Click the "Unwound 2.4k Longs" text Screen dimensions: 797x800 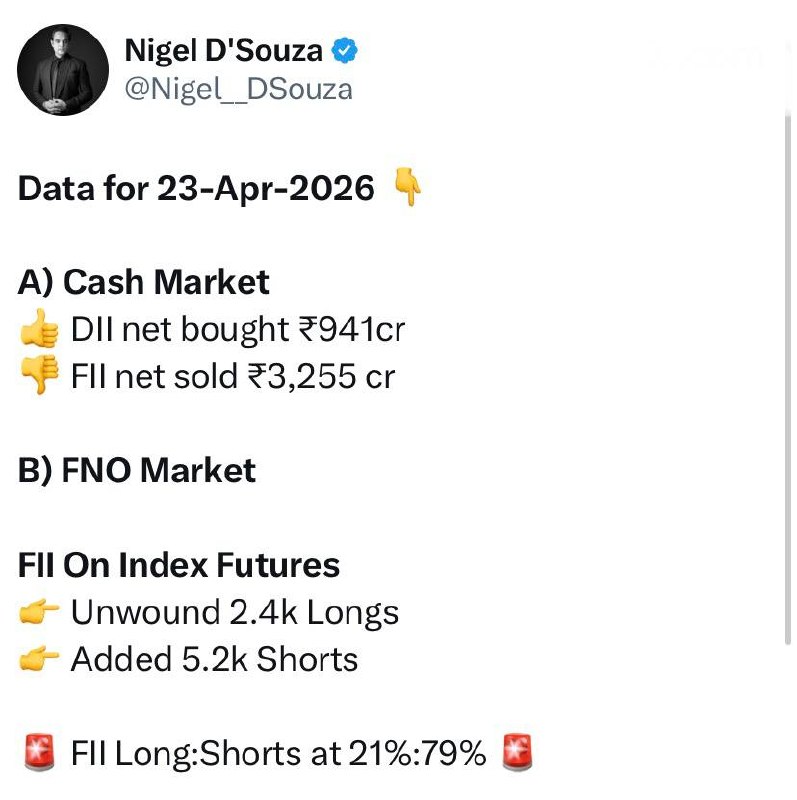tap(235, 613)
